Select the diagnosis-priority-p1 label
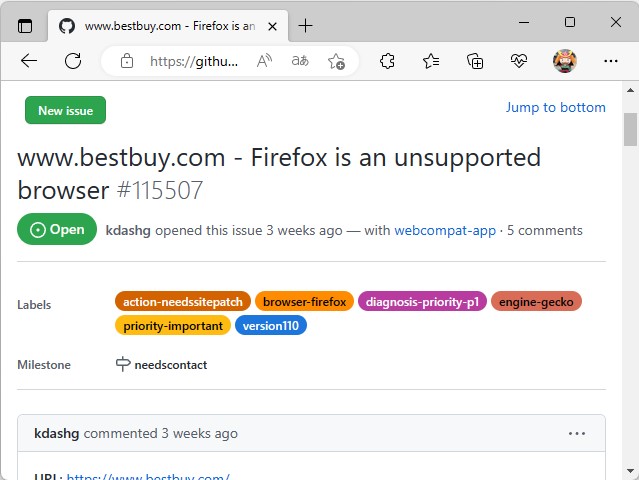The image size is (639, 480). 422,302
